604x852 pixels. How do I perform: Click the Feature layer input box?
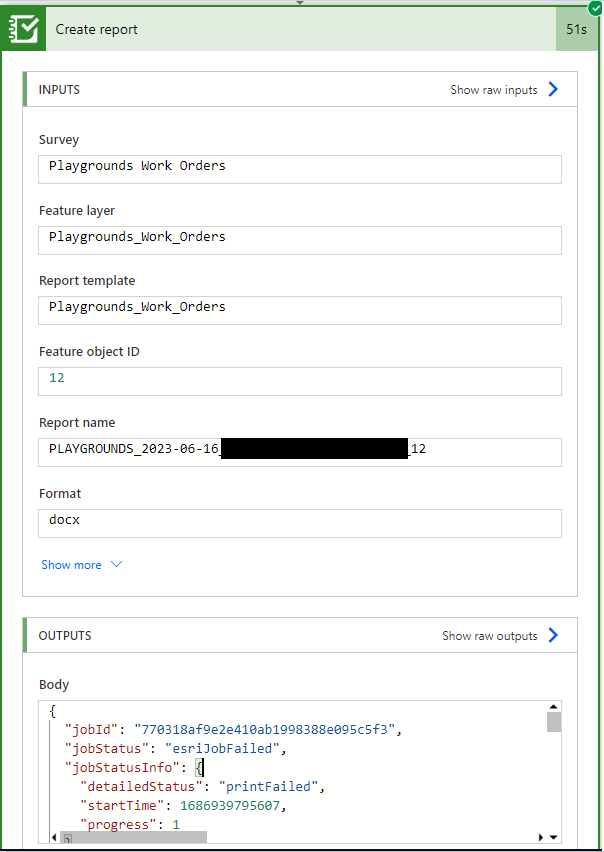point(299,240)
